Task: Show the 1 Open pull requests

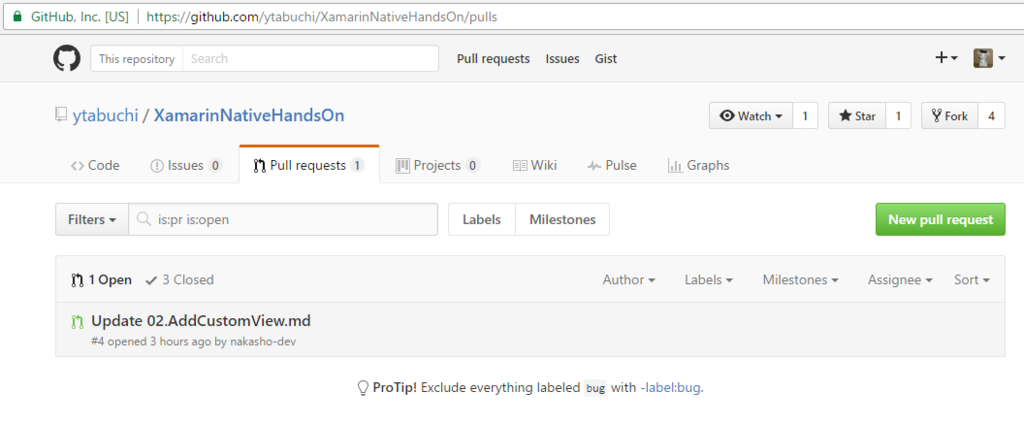Action: [101, 280]
